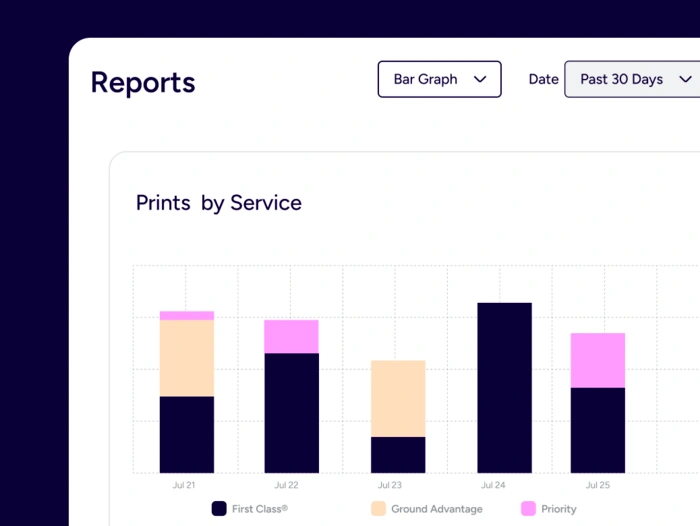Click the First Class legend color square
The height and width of the screenshot is (526, 700).
click(x=219, y=508)
